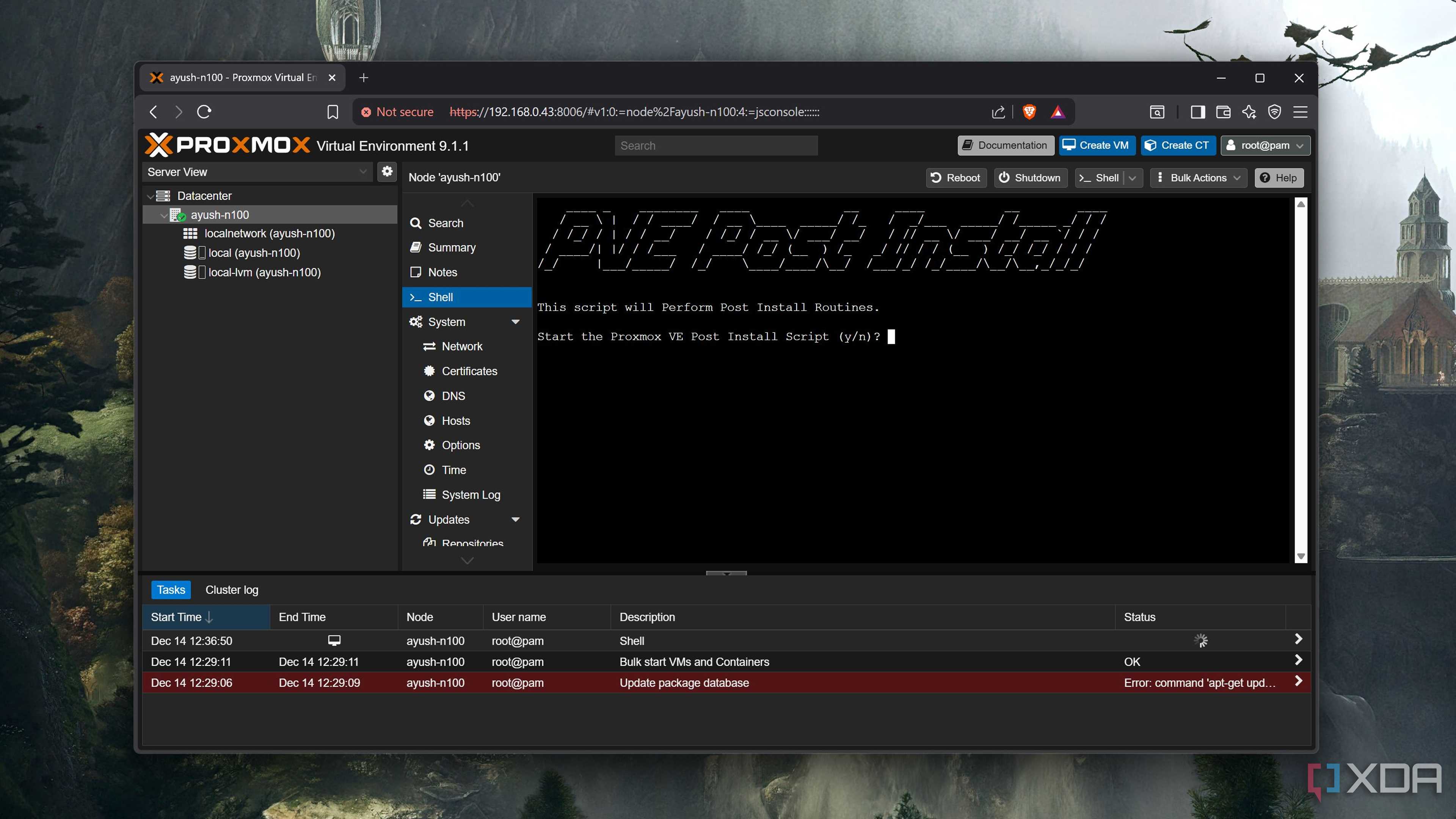Open the root@pam user menu
Screen dimensions: 1456x819
[1265, 145]
